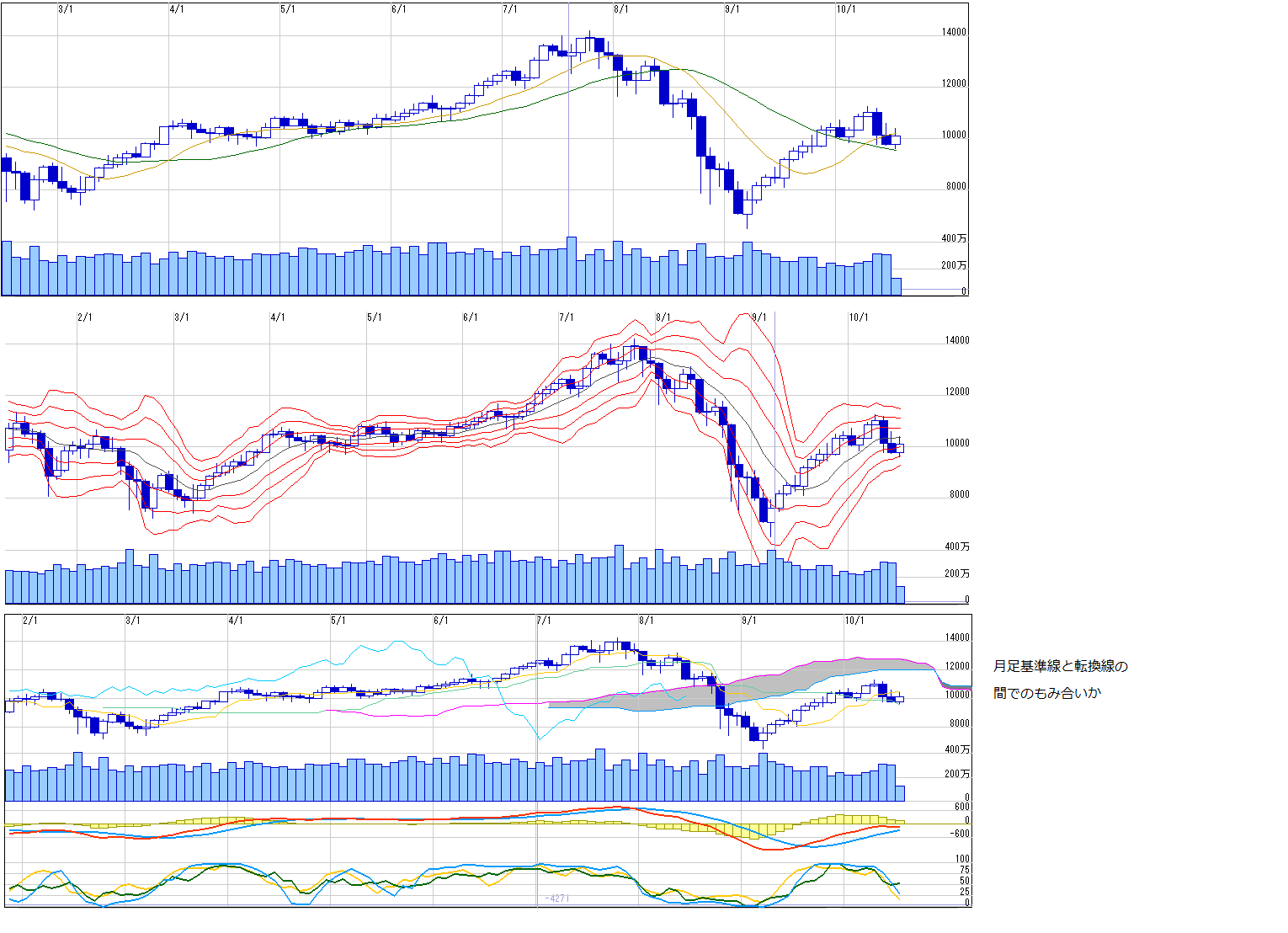Click the last volume bar in middle chart
1288x933 pixels.
900,594
